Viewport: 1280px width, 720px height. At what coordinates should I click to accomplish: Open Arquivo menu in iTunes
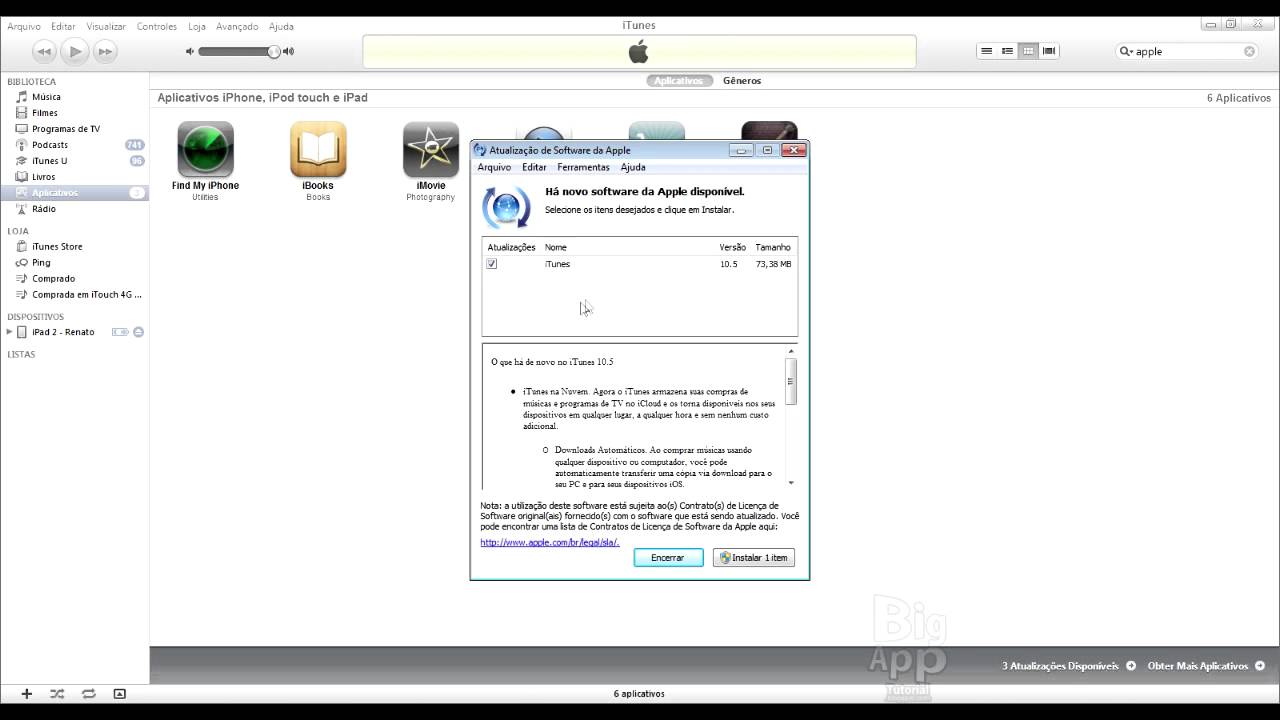pyautogui.click(x=24, y=26)
